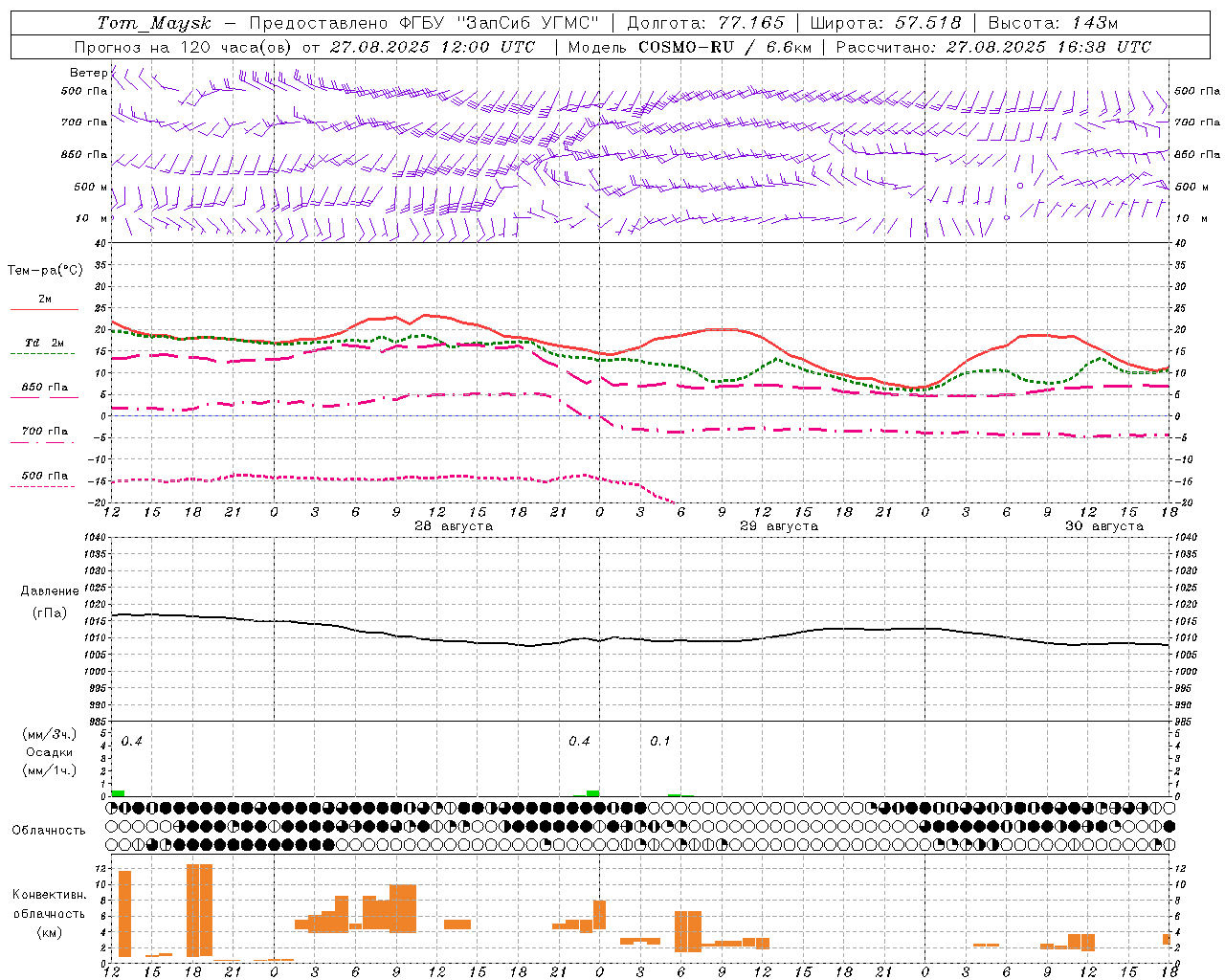
Task: Click 'Рассчитано: 27.08.2025 16:38 UTC' timestamp
Action: (x=993, y=47)
